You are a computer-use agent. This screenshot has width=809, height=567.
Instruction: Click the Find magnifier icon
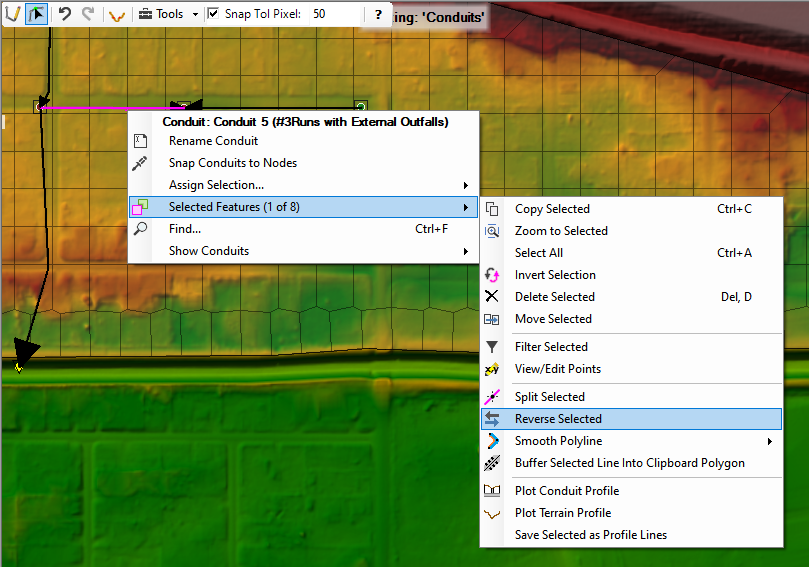[141, 229]
